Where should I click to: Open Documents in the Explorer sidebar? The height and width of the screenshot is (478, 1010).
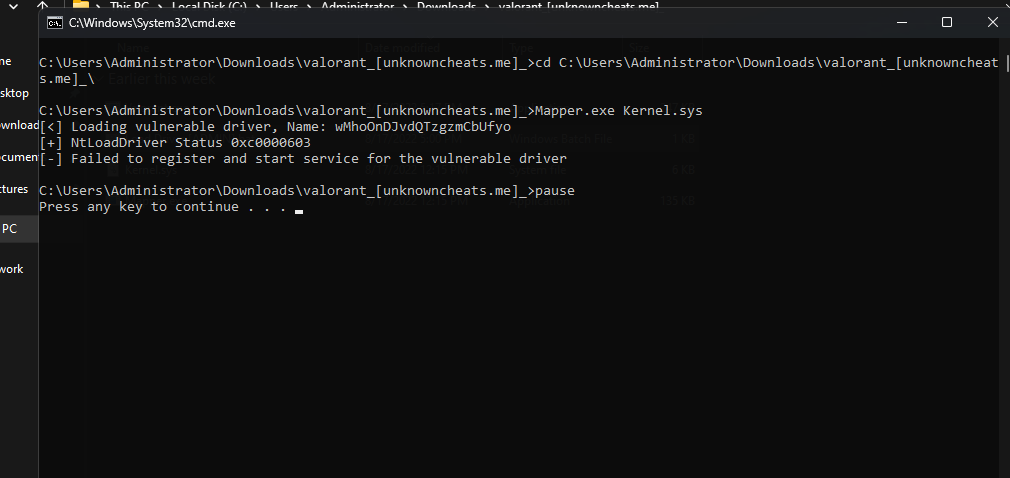pyautogui.click(x=19, y=157)
